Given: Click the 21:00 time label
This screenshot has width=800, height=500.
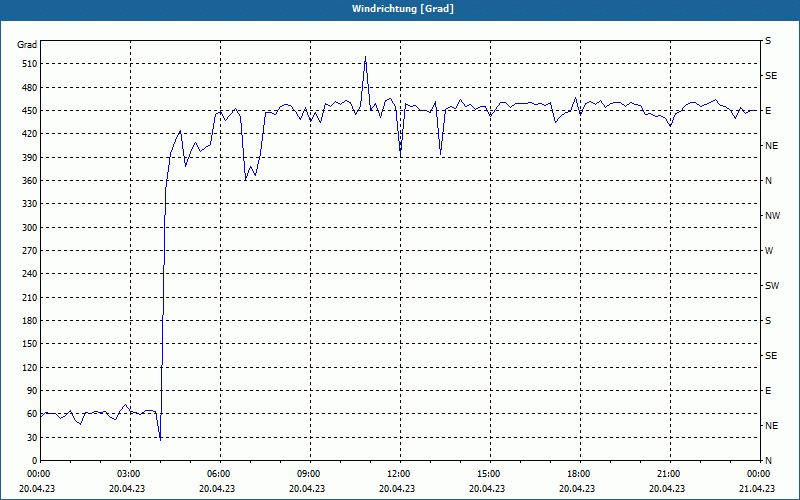Looking at the screenshot, I should tap(667, 473).
